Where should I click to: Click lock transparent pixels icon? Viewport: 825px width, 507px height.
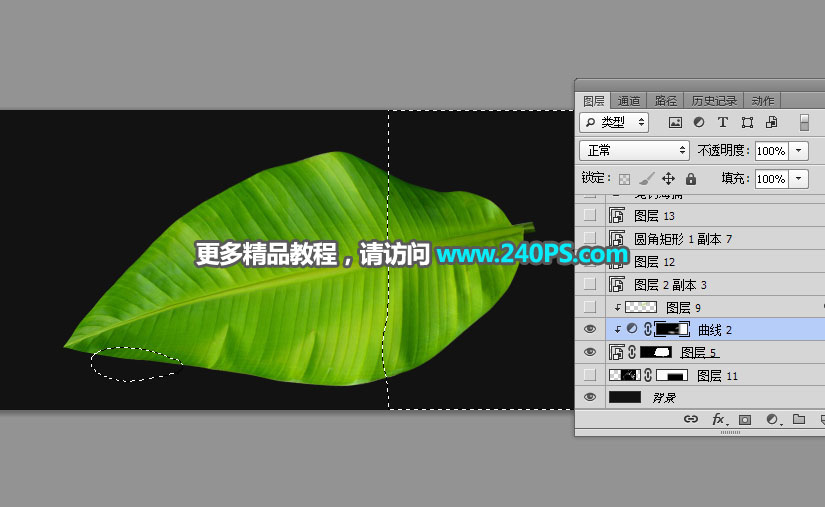(625, 179)
